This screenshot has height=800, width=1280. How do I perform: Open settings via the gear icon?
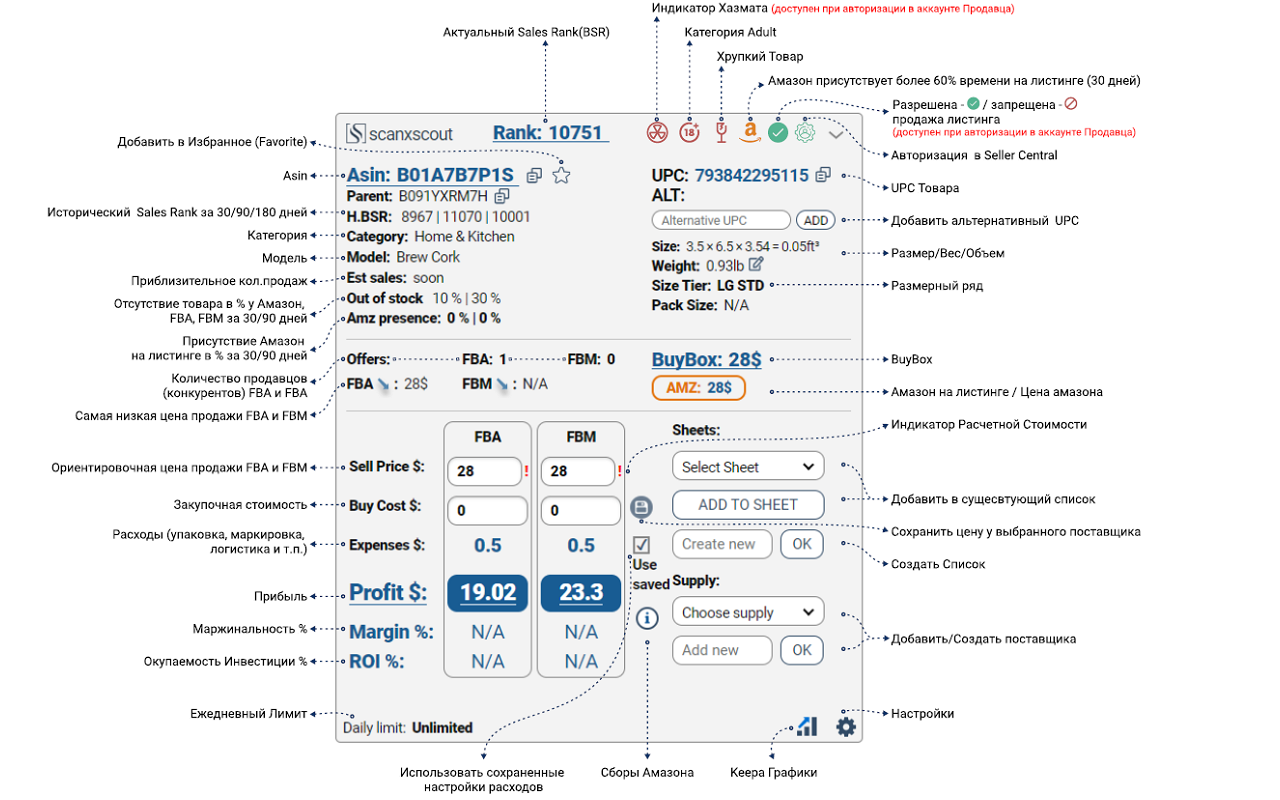(x=845, y=726)
